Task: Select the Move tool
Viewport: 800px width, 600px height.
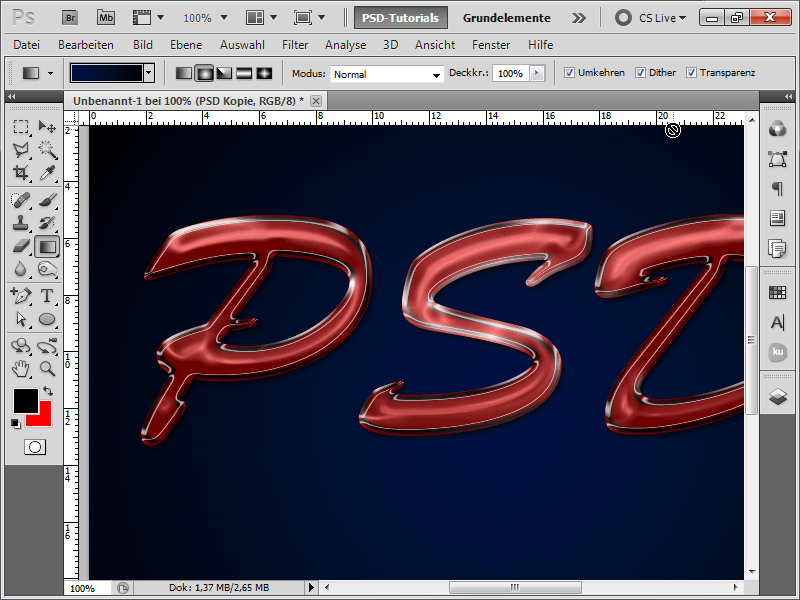Action: point(47,126)
